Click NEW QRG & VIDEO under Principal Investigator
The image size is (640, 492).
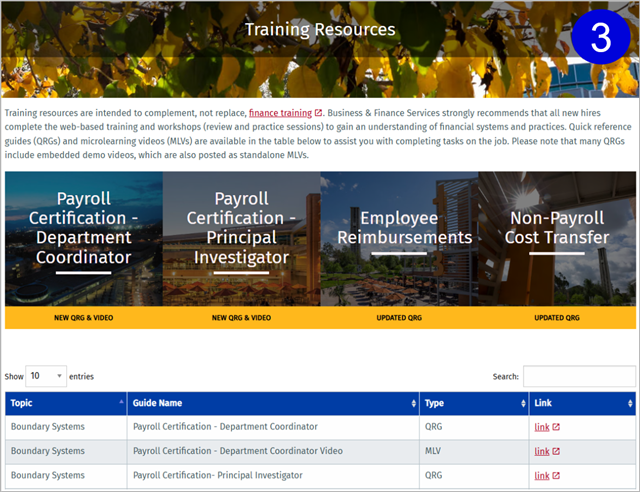(241, 318)
